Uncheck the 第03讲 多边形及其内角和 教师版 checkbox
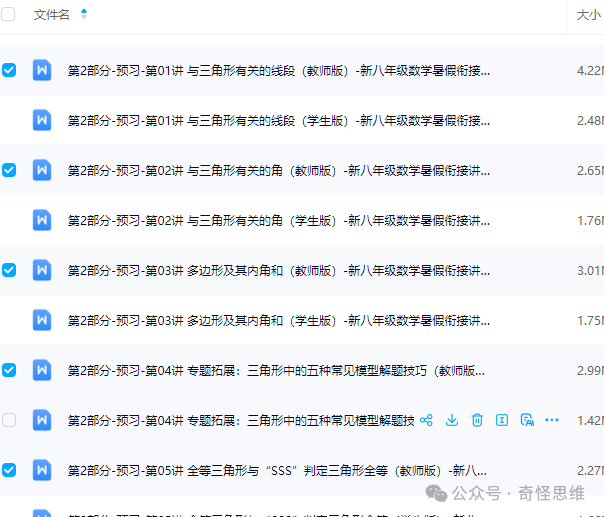 (9, 270)
